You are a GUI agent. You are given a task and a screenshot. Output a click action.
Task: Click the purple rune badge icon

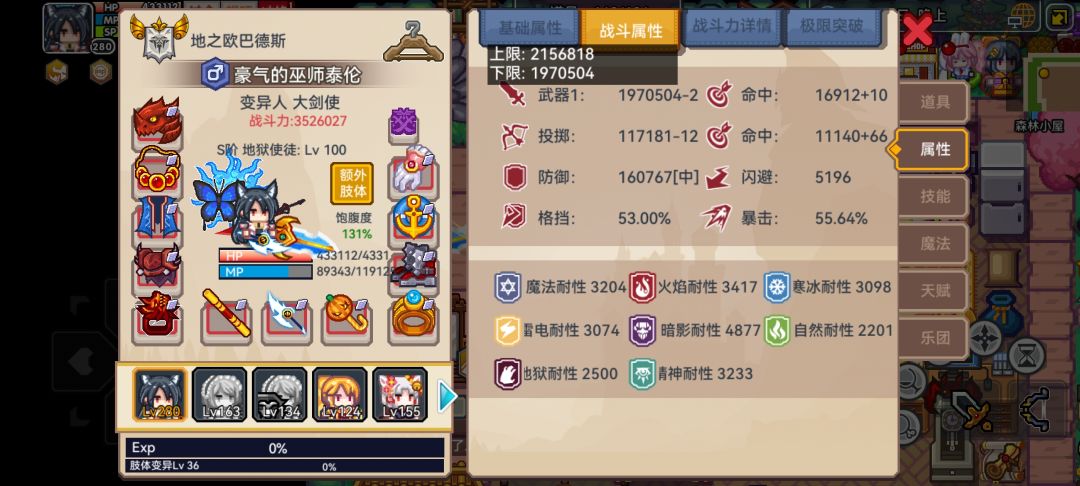click(404, 123)
